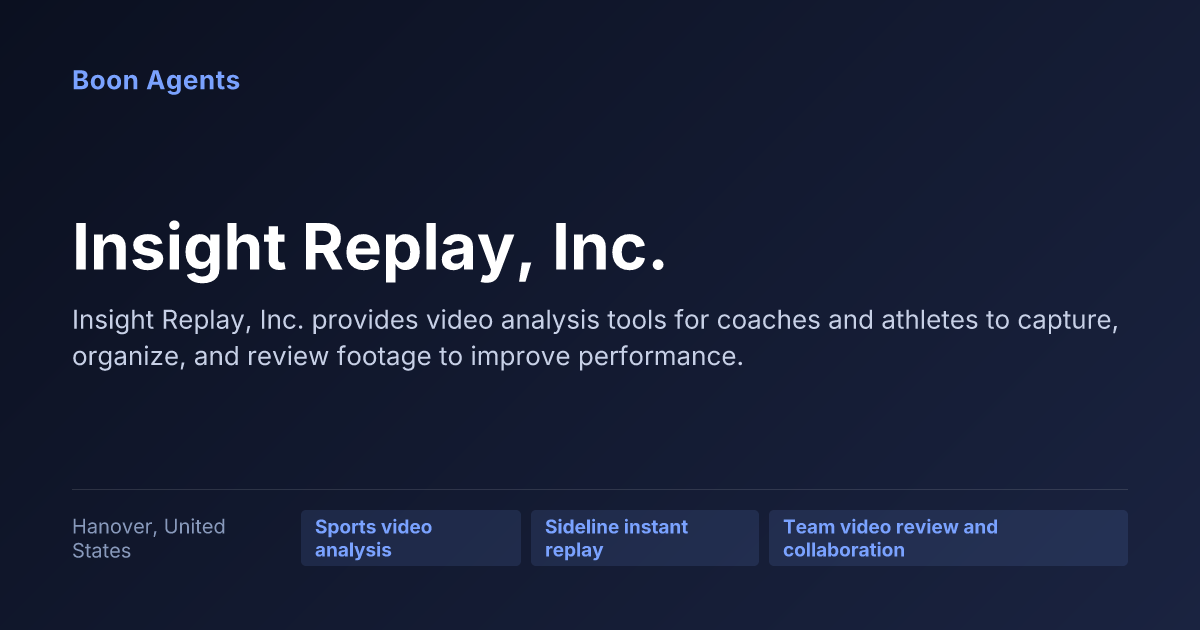Click the company description paragraph
Screen dimensions: 1200x630
click(x=595, y=339)
